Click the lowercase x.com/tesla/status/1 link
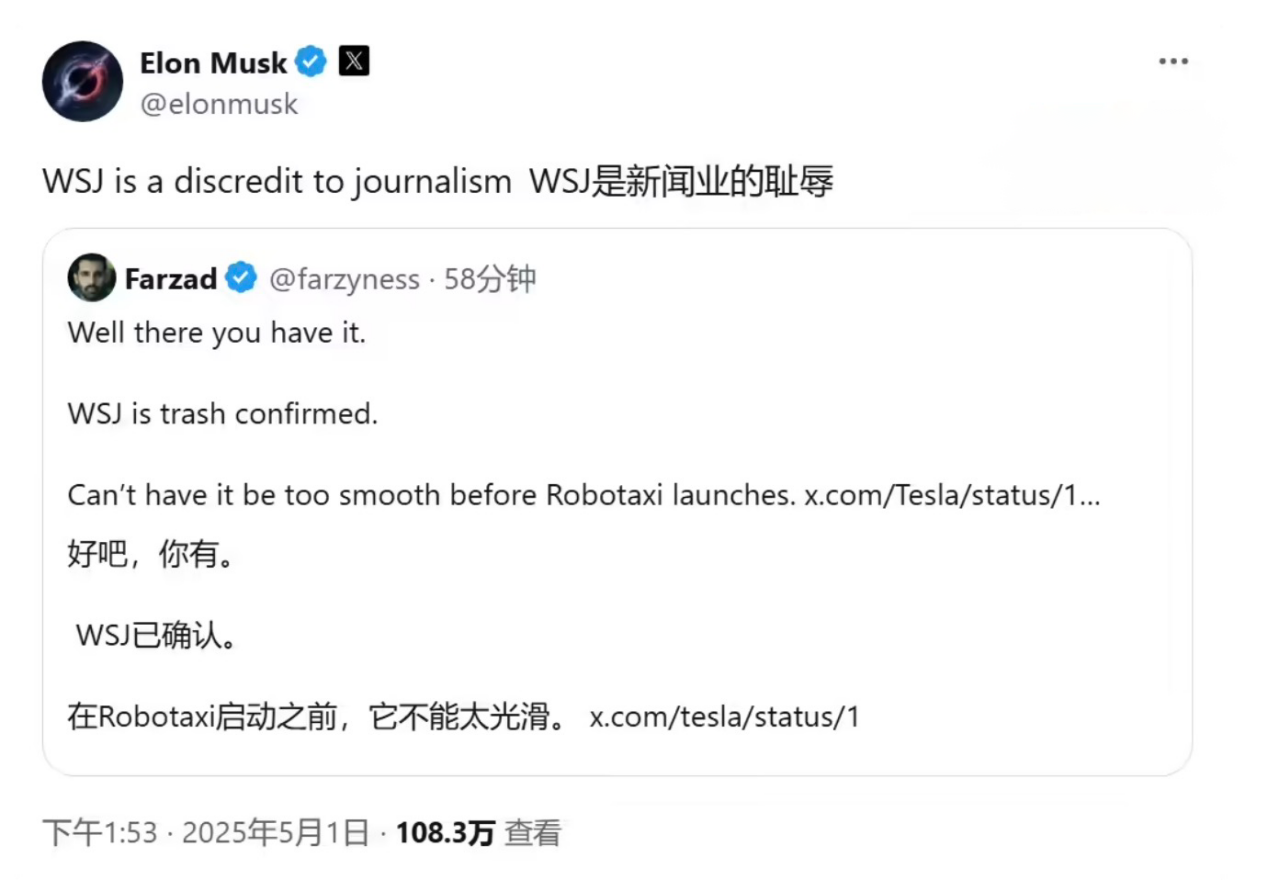Image resolution: width=1268 pixels, height=880 pixels. click(x=724, y=717)
